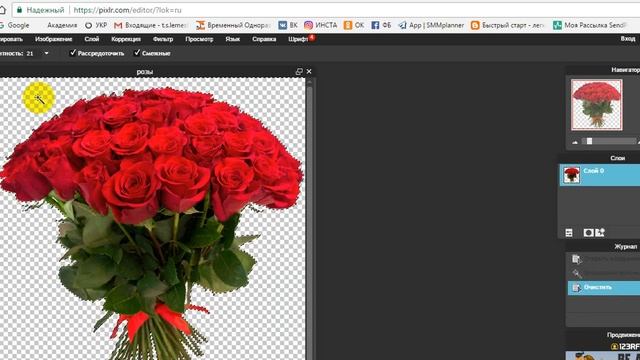
Task: Open the Фильтр menu
Action: coord(163,39)
